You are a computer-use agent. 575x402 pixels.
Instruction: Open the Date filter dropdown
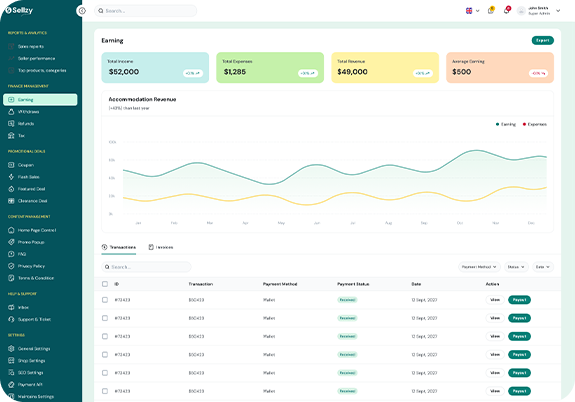(543, 267)
